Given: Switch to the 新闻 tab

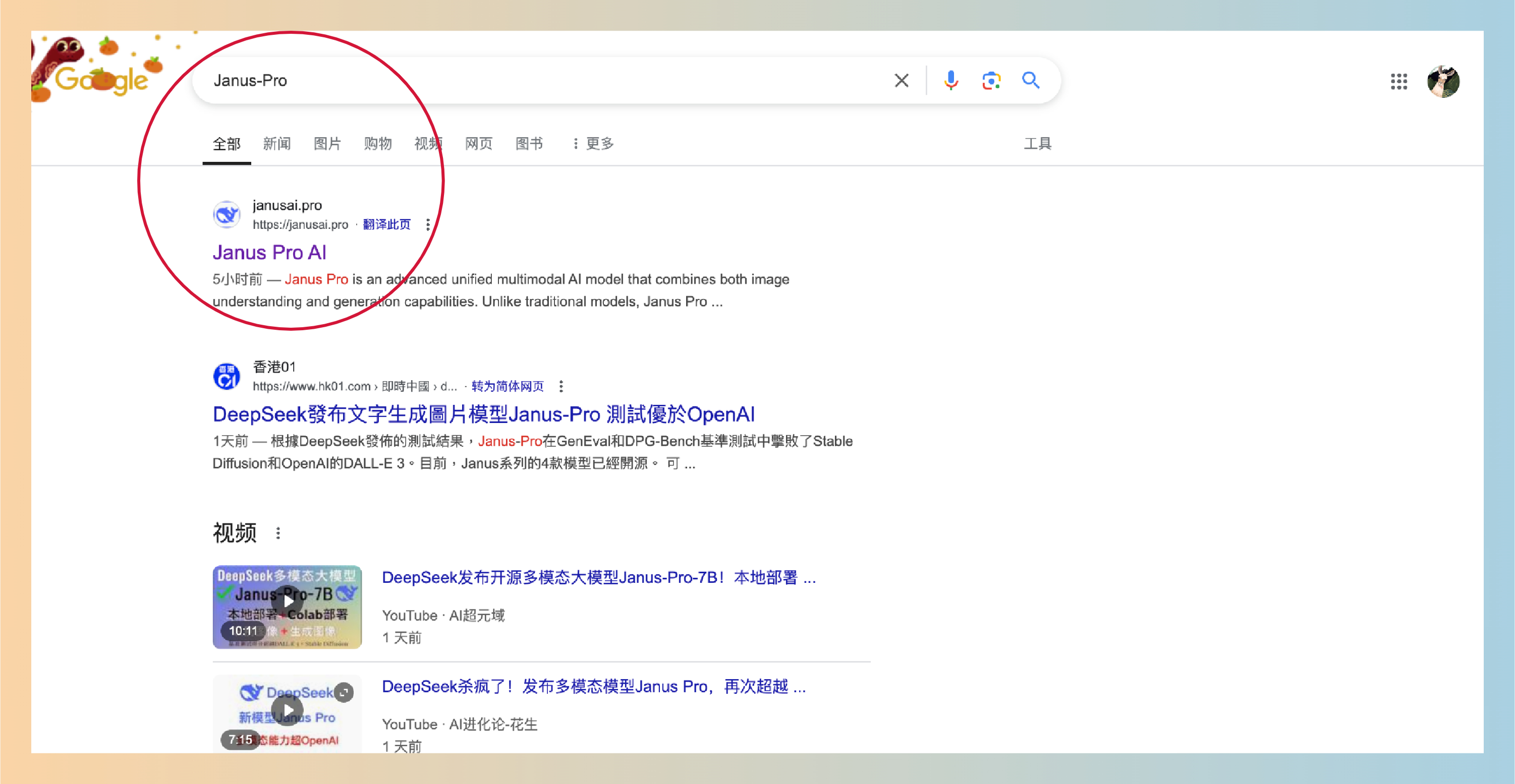Looking at the screenshot, I should [276, 143].
